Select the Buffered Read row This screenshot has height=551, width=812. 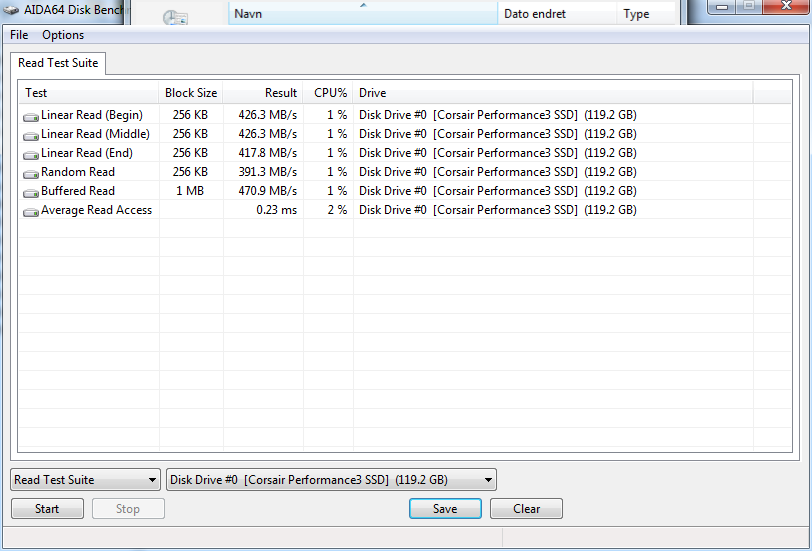tap(405, 191)
